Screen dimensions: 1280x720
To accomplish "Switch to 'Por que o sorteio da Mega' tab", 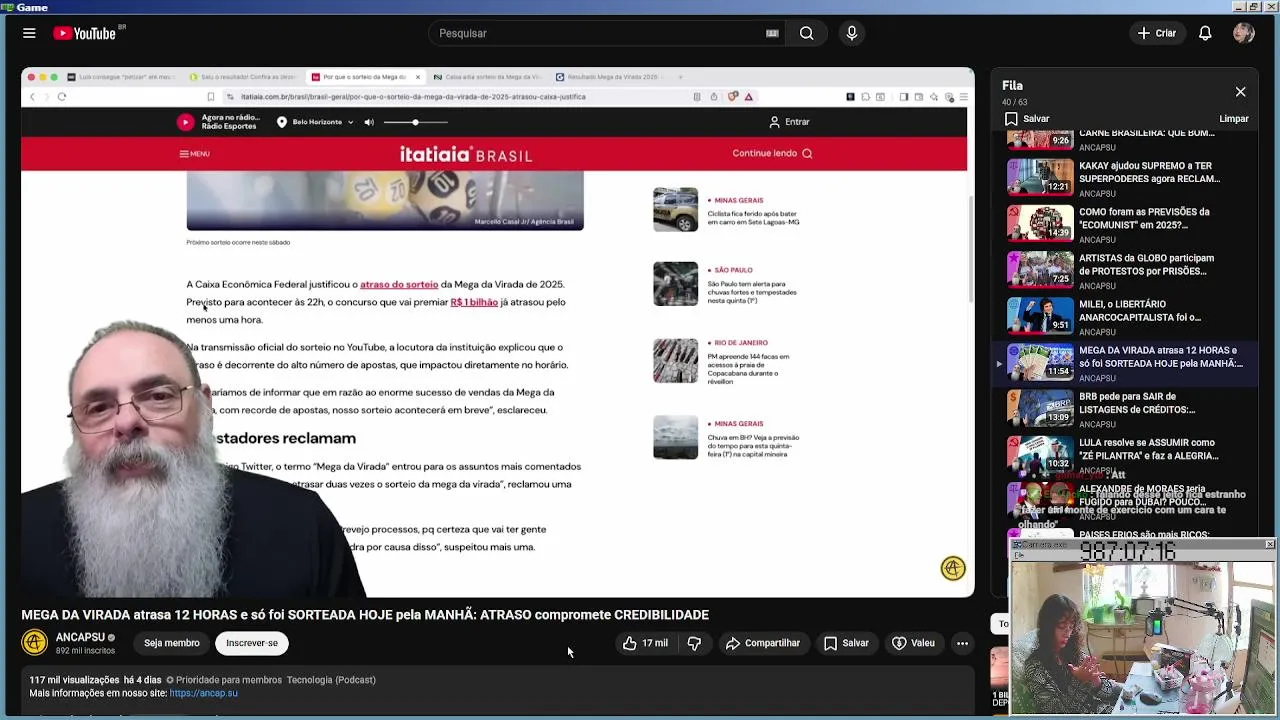I will click(365, 77).
